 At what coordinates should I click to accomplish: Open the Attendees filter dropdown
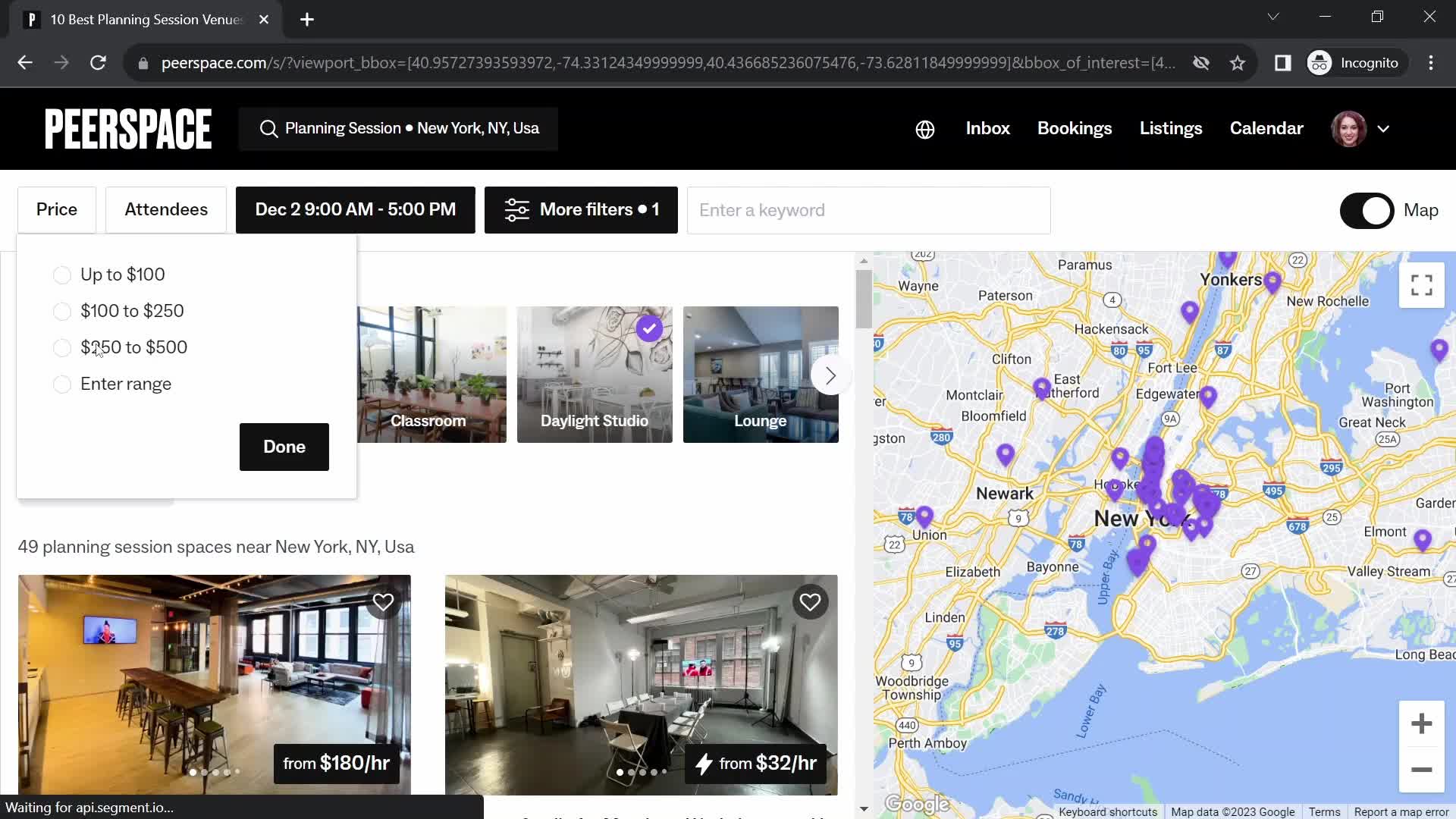coord(165,209)
